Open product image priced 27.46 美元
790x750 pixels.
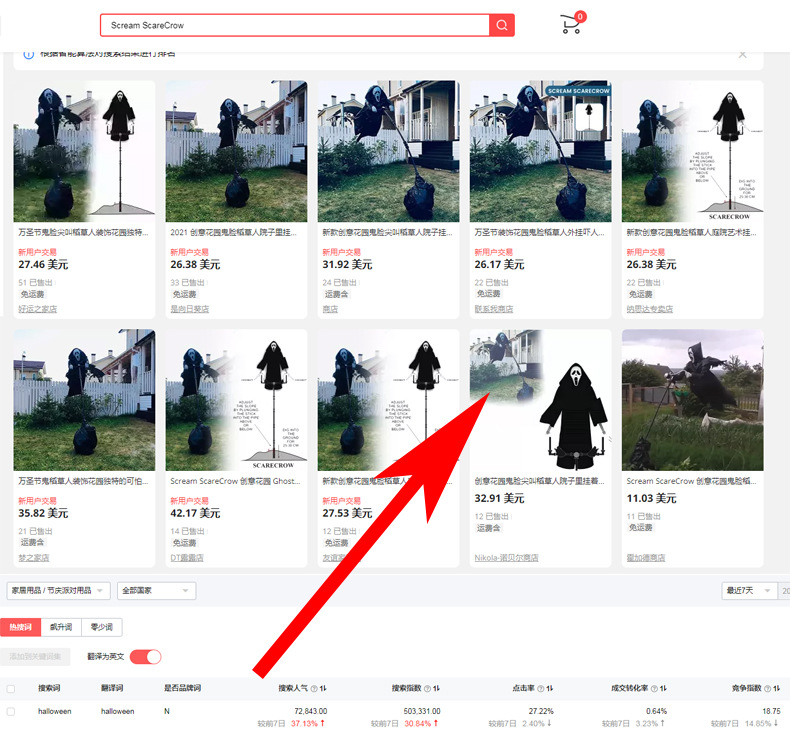(84, 151)
